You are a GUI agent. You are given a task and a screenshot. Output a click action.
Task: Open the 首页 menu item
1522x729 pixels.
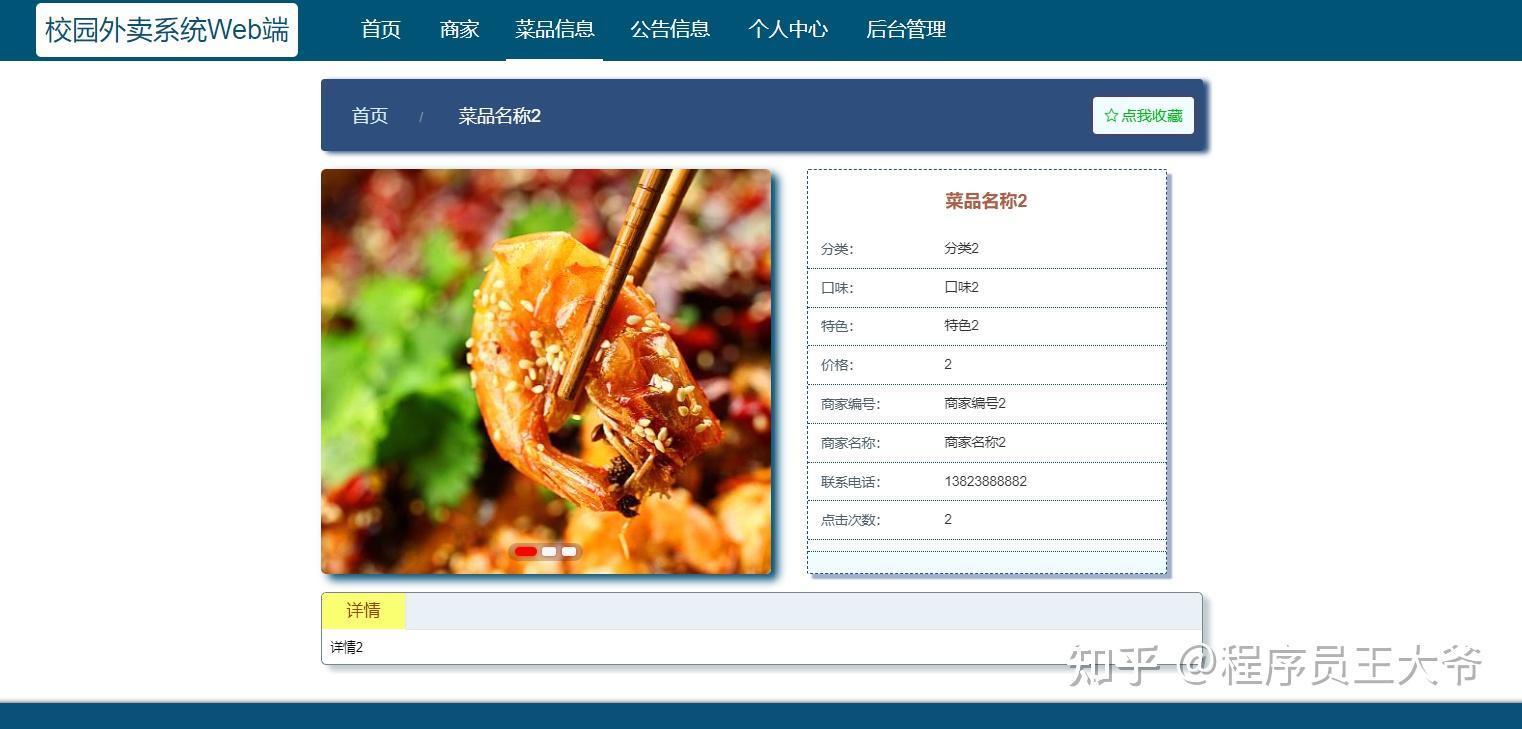point(380,30)
